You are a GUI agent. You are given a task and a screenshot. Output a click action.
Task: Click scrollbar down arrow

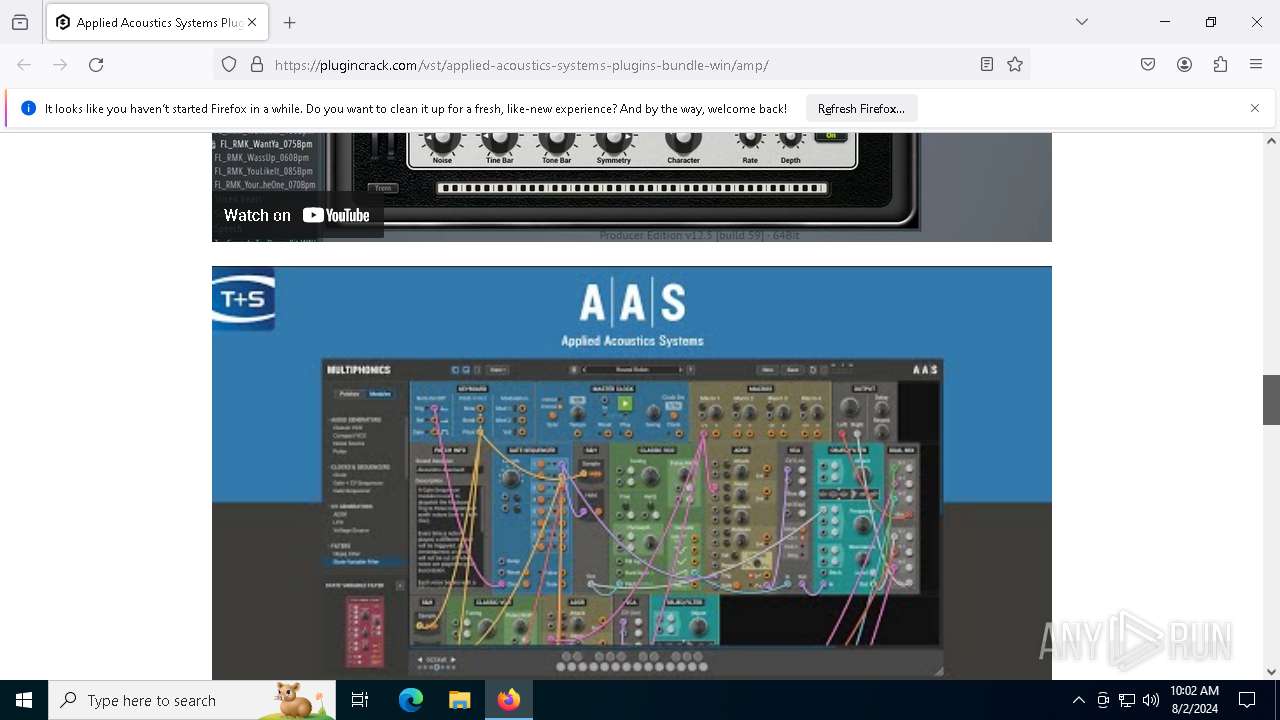[x=1271, y=672]
